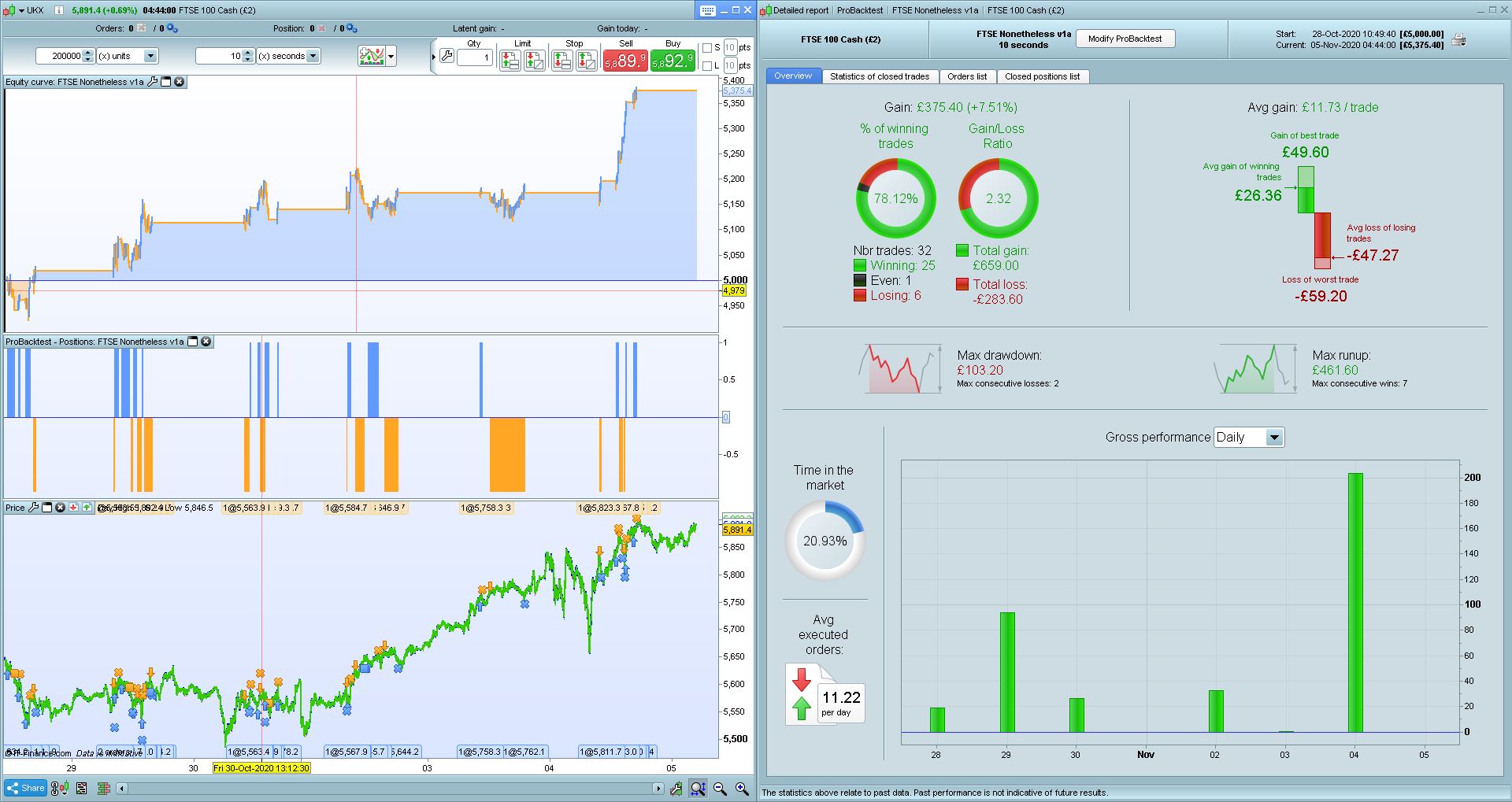
Task: Click the green up-arrow icon in the Price panel
Action: click(87, 508)
